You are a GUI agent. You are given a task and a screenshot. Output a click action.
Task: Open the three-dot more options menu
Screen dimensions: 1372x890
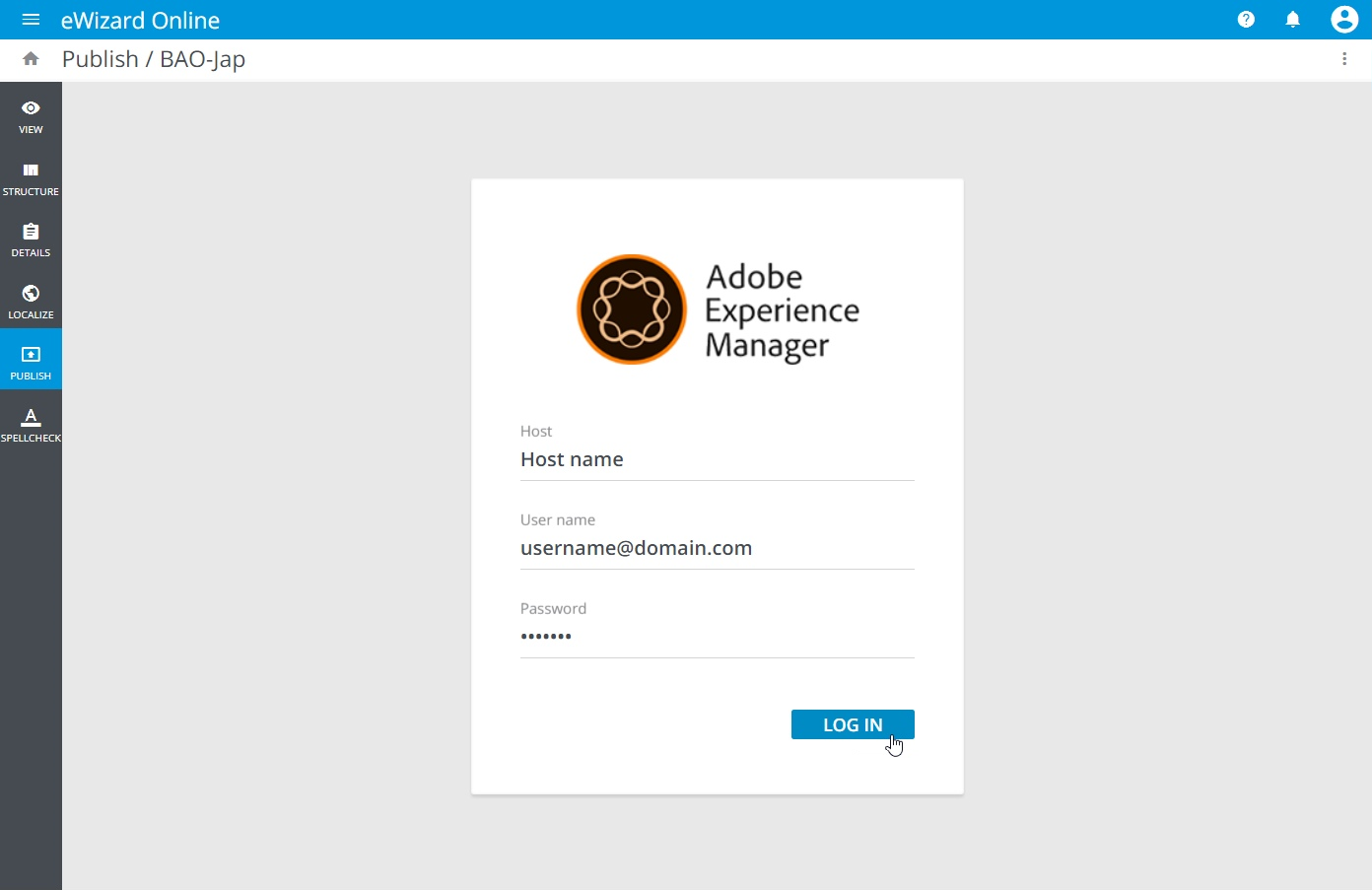(x=1344, y=59)
